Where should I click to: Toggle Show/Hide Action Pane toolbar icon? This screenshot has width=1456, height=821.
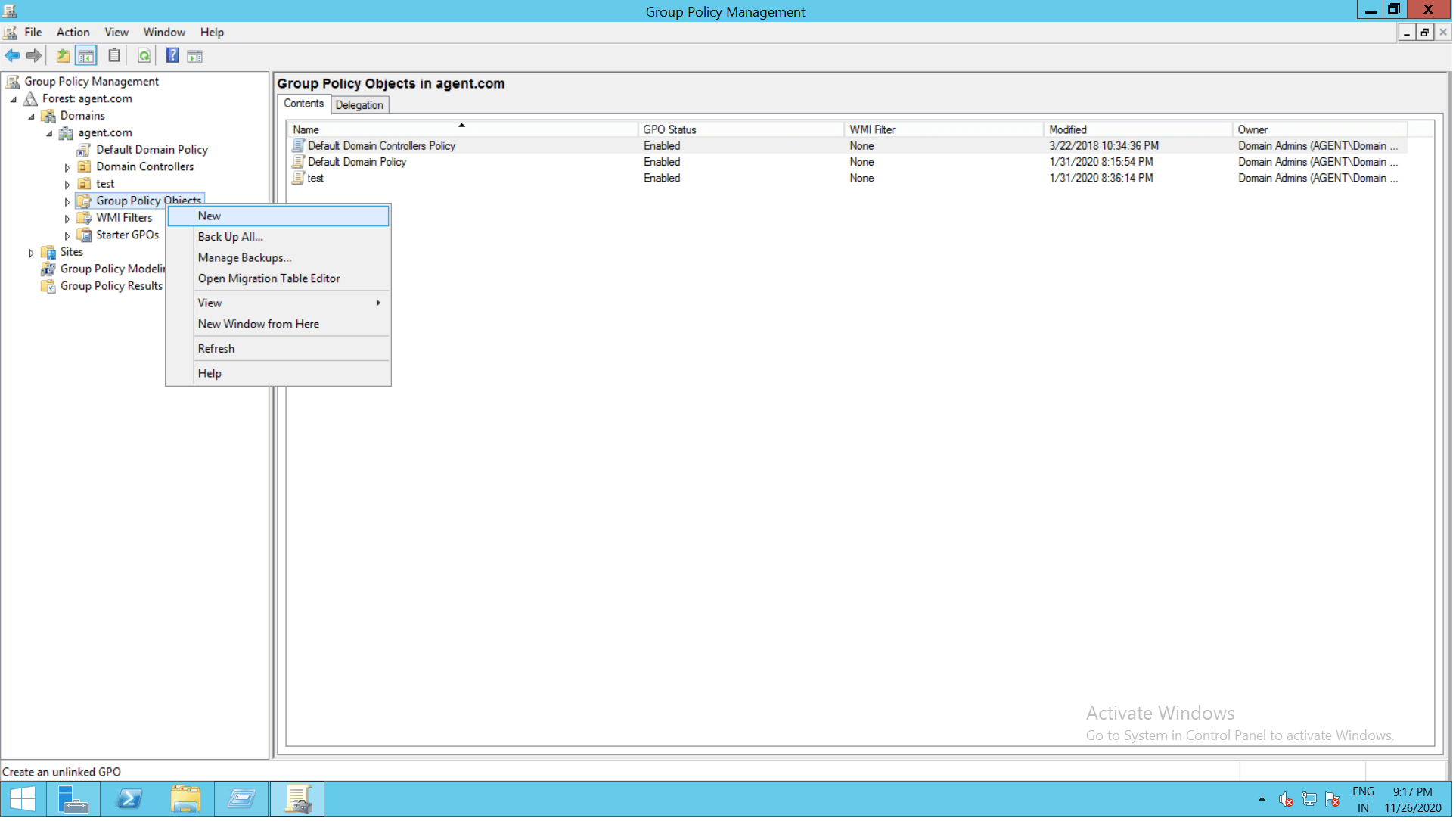tap(195, 56)
